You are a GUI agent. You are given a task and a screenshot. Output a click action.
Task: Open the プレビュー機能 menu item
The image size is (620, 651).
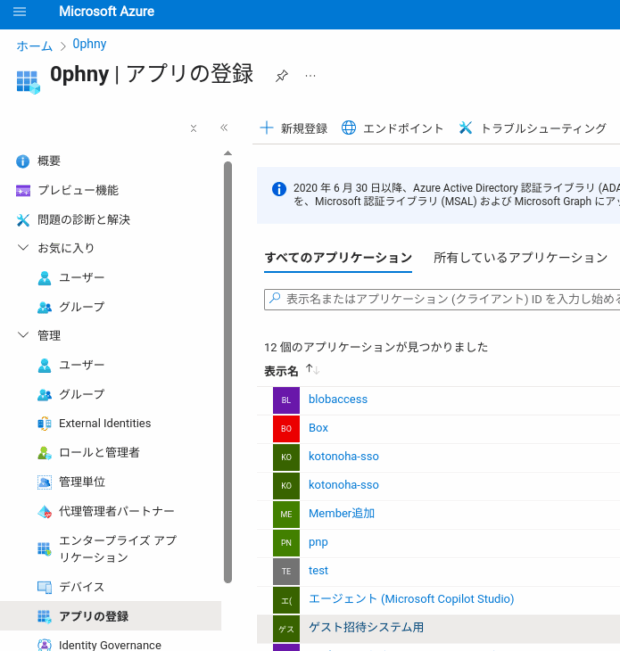point(78,191)
